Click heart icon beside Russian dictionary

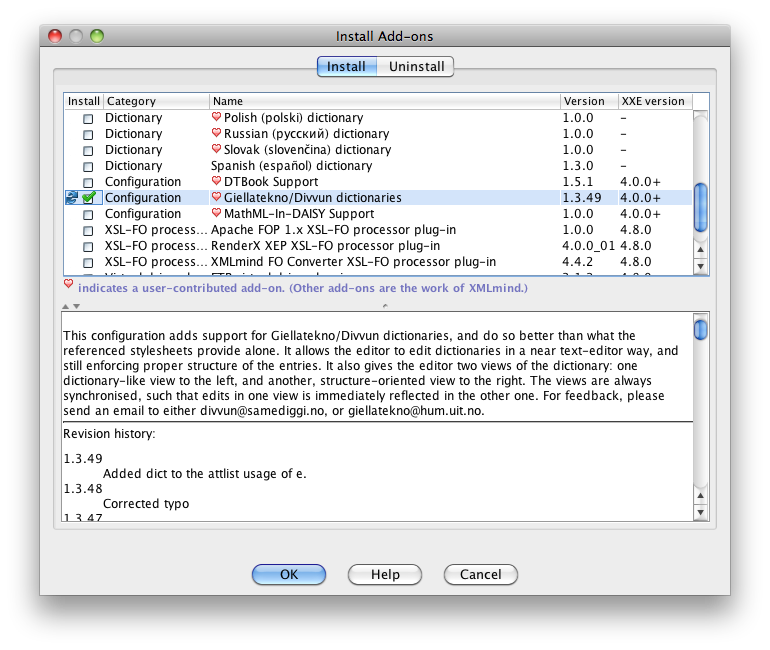point(216,133)
